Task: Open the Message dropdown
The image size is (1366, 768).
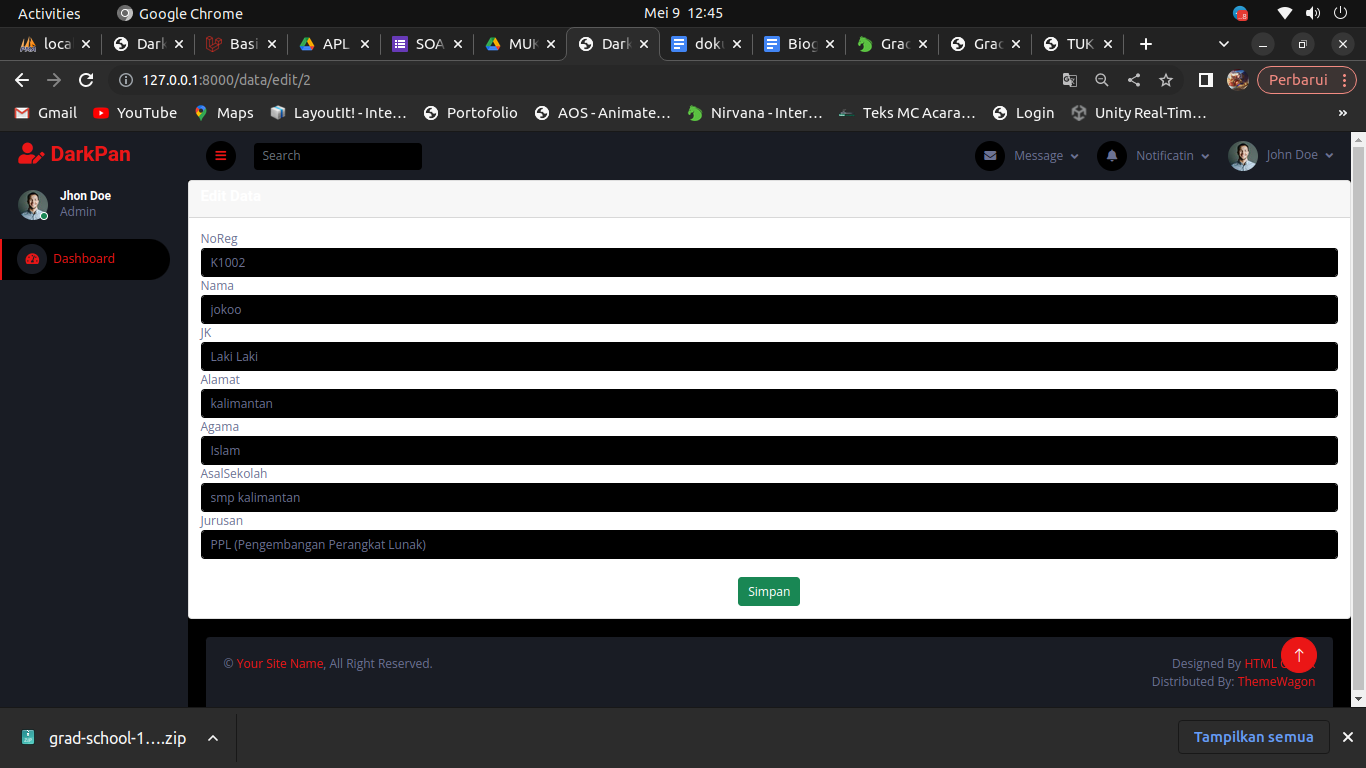Action: (x=1046, y=156)
